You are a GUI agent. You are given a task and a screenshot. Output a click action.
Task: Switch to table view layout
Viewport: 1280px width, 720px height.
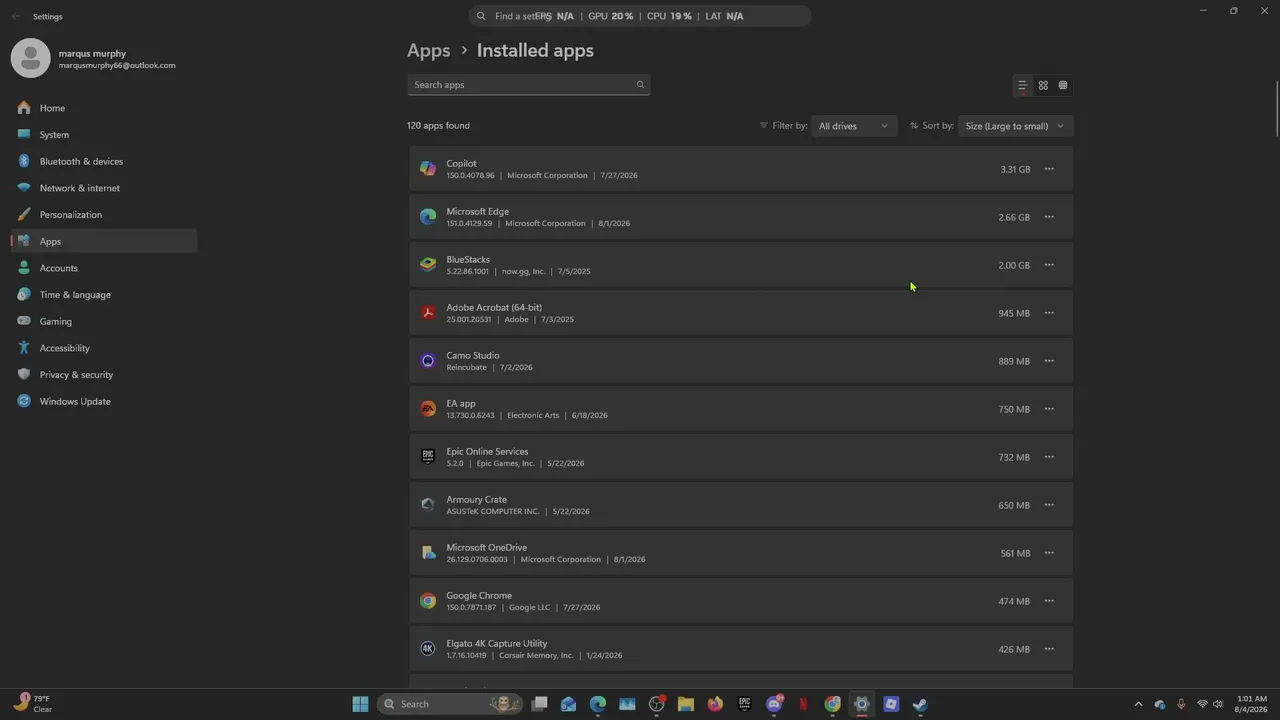point(1063,85)
